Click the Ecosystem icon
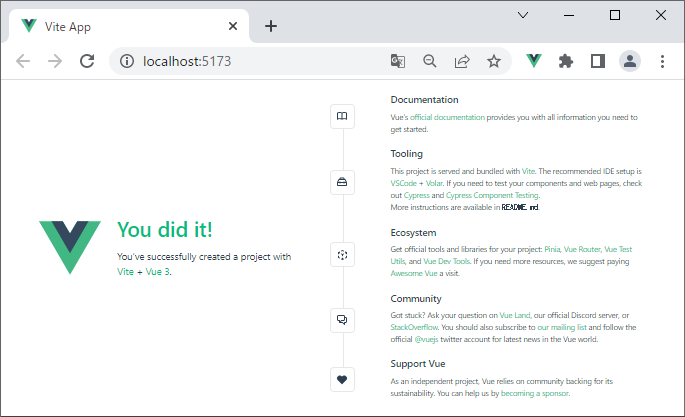Image resolution: width=685 pixels, height=417 pixels. point(342,255)
